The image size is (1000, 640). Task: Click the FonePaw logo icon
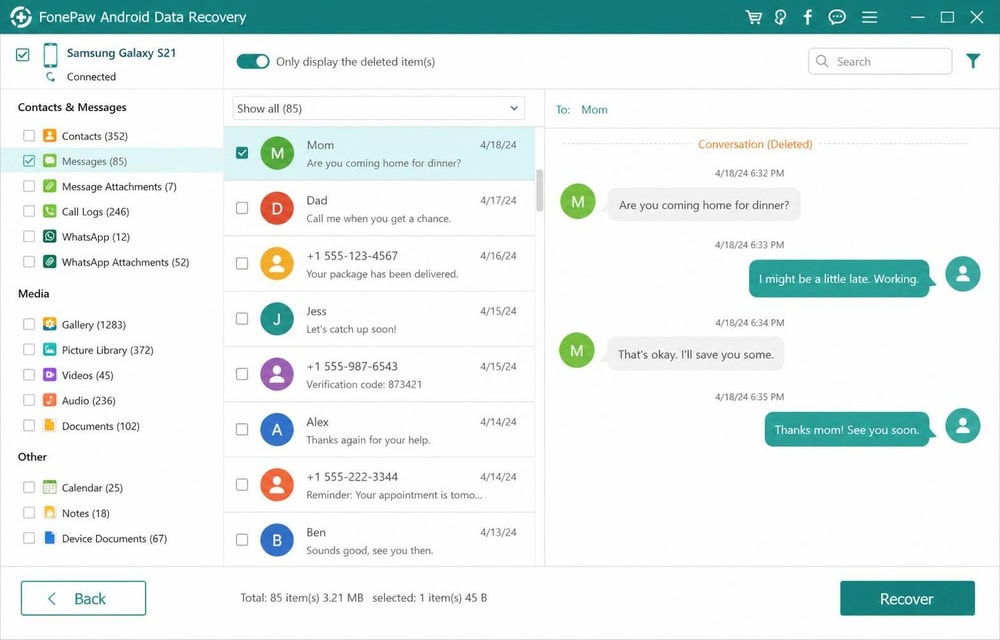pos(20,17)
